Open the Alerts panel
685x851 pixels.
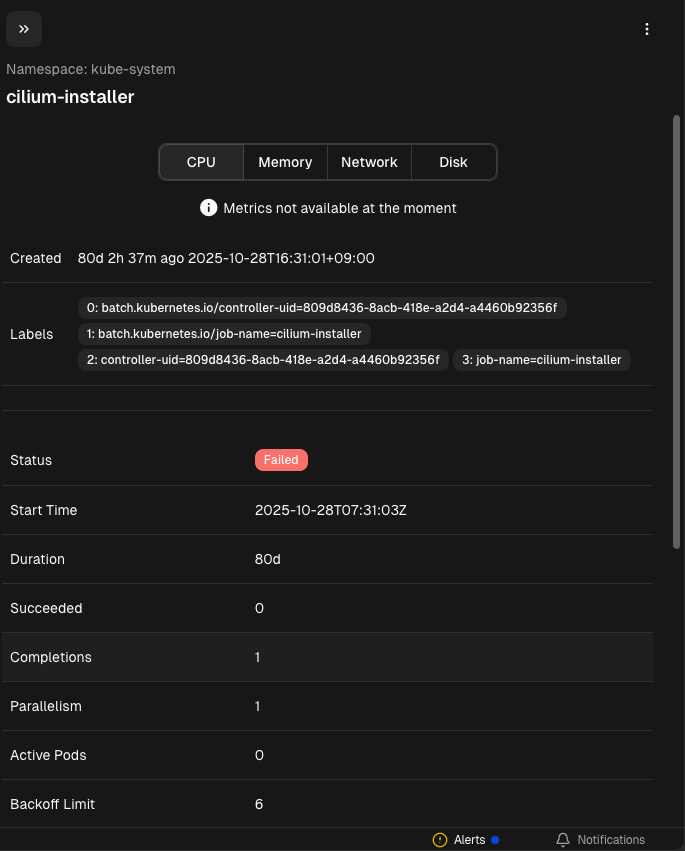coord(469,840)
